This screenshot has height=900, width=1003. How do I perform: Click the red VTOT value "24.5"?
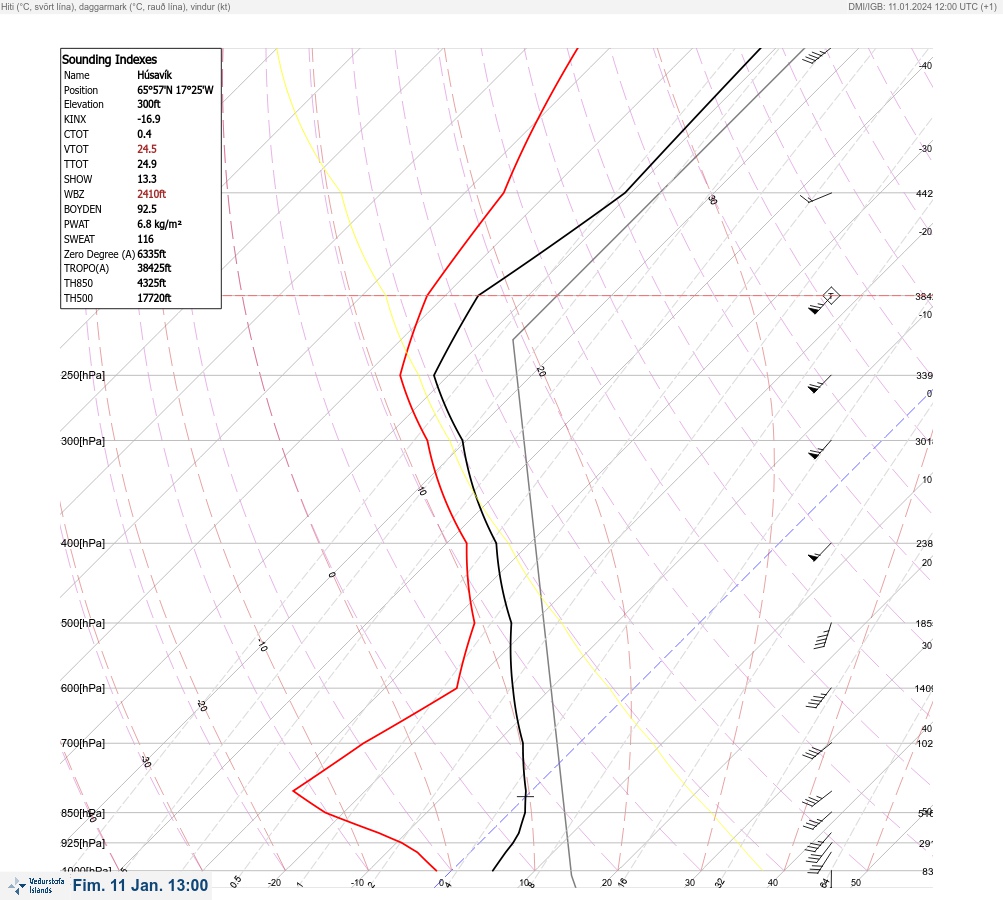[x=146, y=149]
